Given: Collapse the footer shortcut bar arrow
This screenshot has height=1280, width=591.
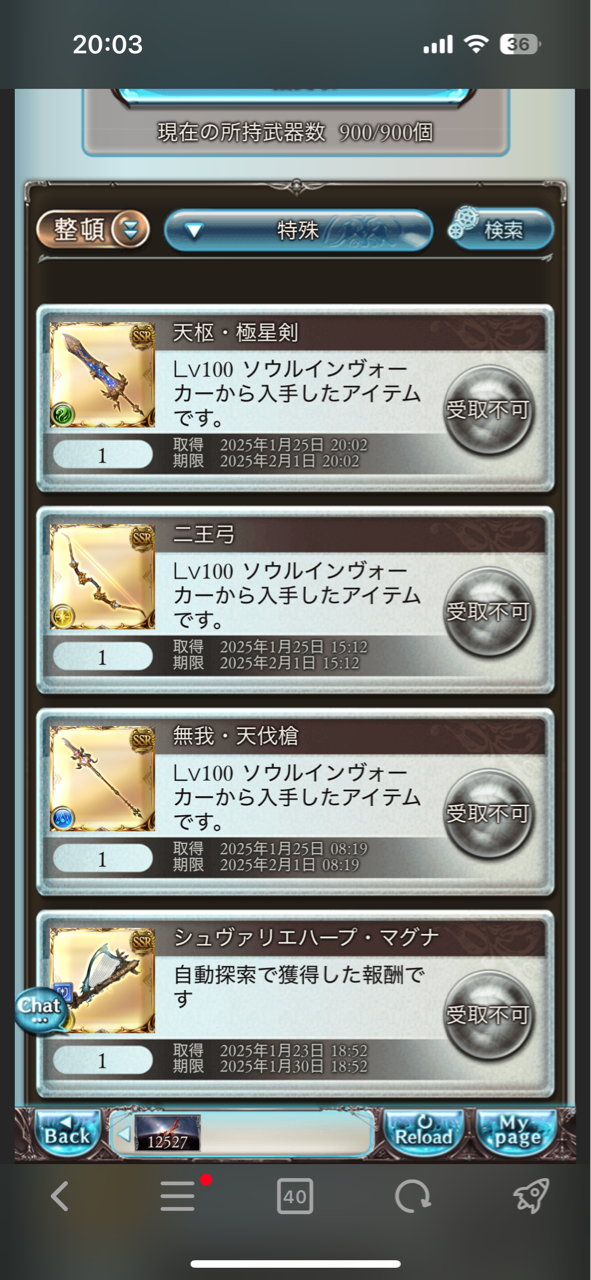Looking at the screenshot, I should click(124, 1134).
